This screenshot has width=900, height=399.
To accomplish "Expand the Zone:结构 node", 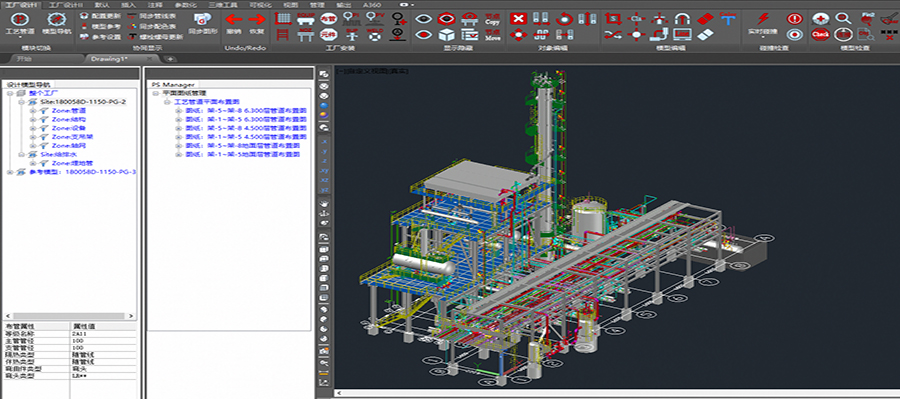I will [x=33, y=119].
